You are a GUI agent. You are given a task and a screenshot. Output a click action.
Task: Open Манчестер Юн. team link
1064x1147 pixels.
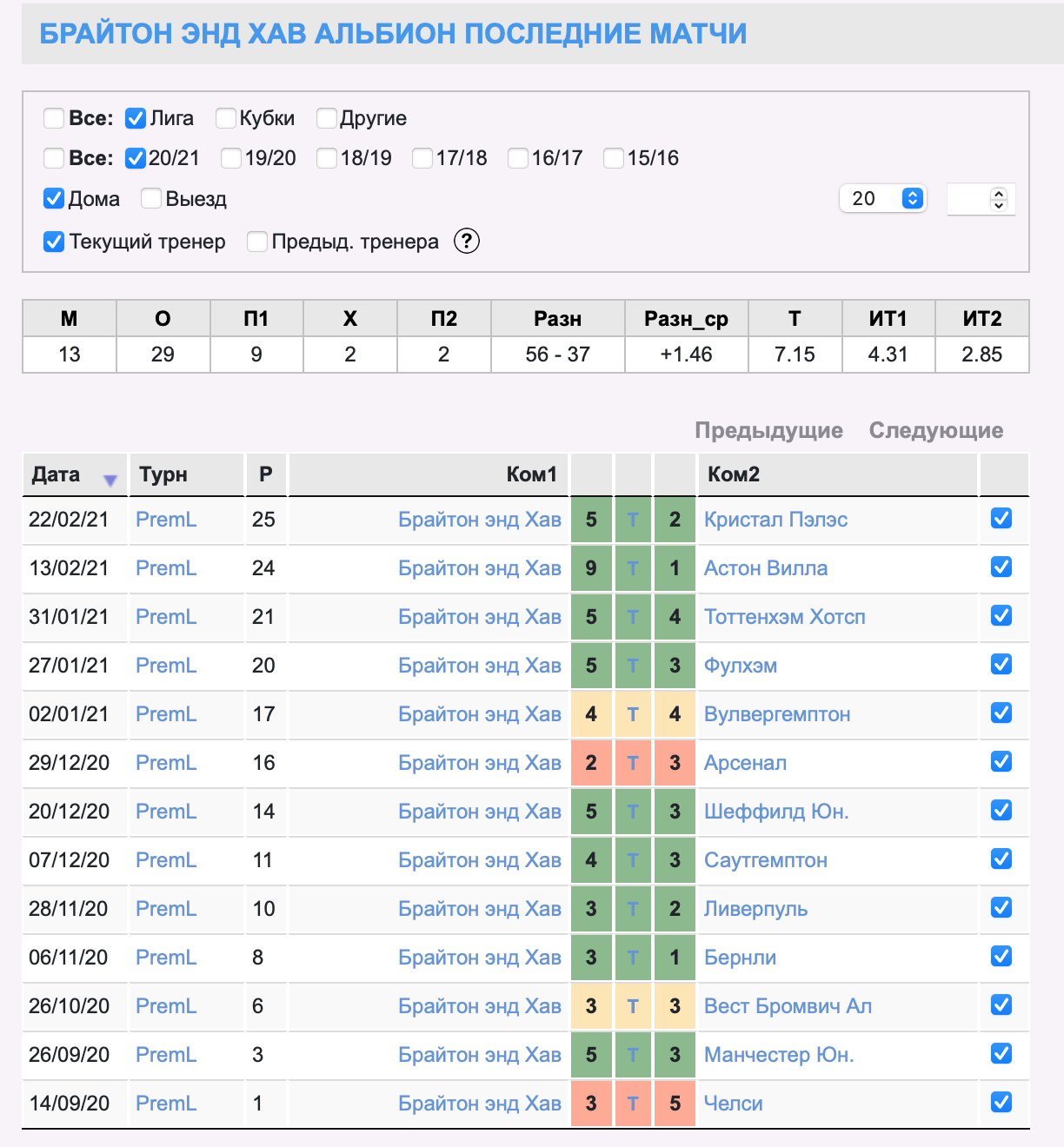click(x=779, y=1055)
